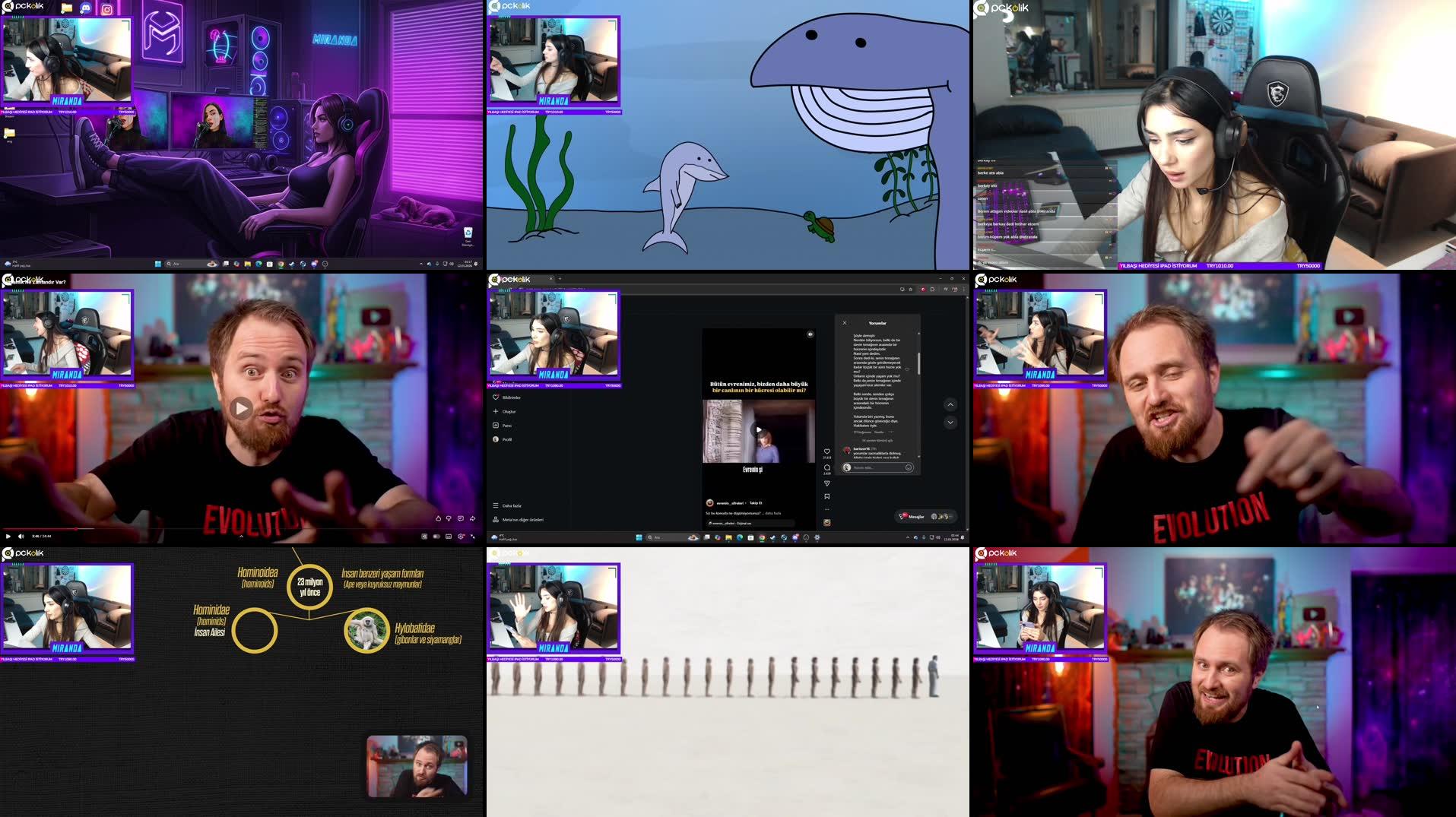Open the YouTube player settings gear
Viewport: 1456px width, 817px height.
[460, 536]
